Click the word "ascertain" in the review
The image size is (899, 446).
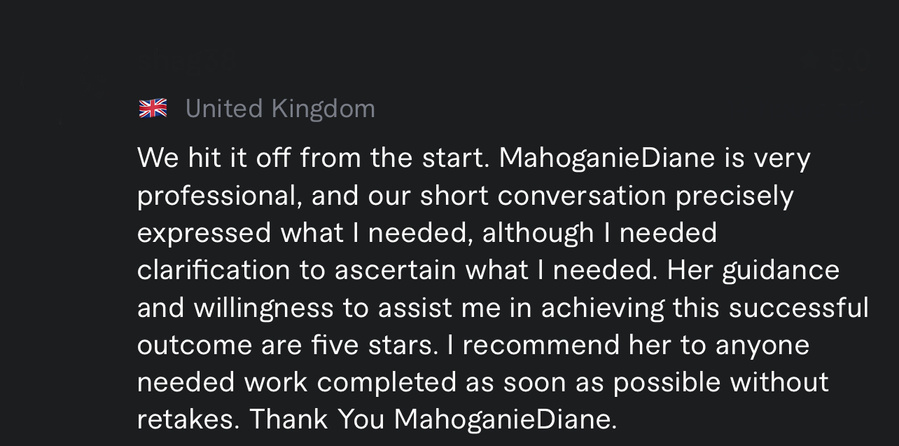(396, 270)
